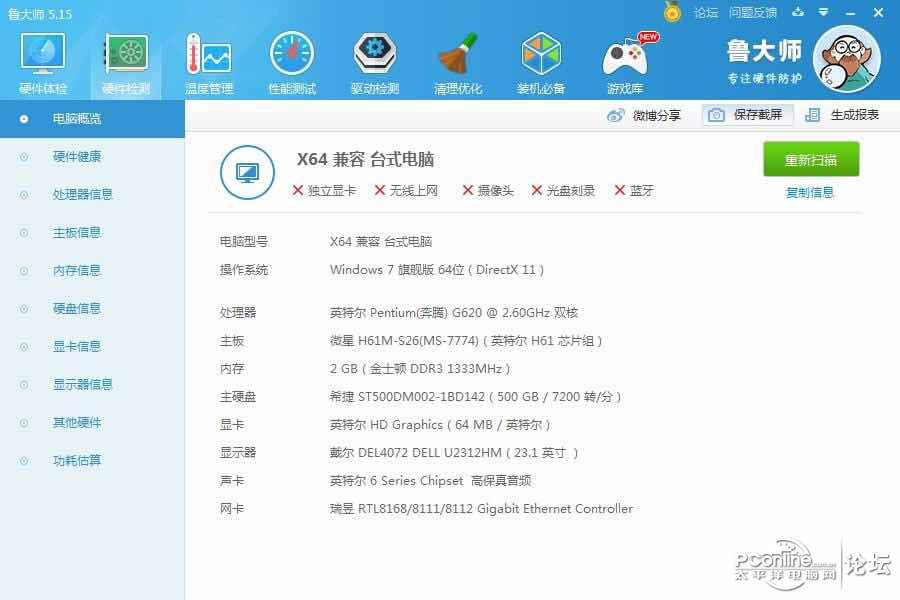Click the 6 Series Chipset sound card text
Image resolution: width=900 pixels, height=600 pixels.
coord(430,481)
